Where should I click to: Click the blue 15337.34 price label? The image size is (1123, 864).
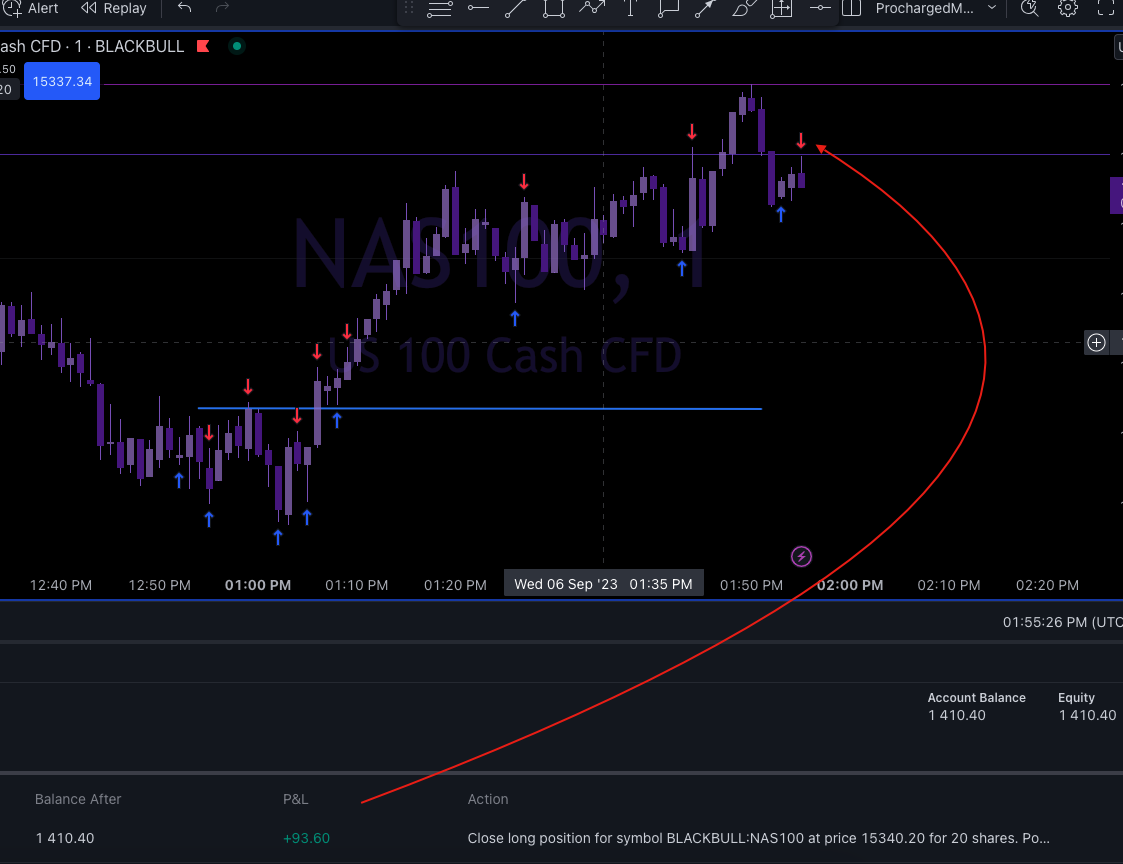point(62,82)
